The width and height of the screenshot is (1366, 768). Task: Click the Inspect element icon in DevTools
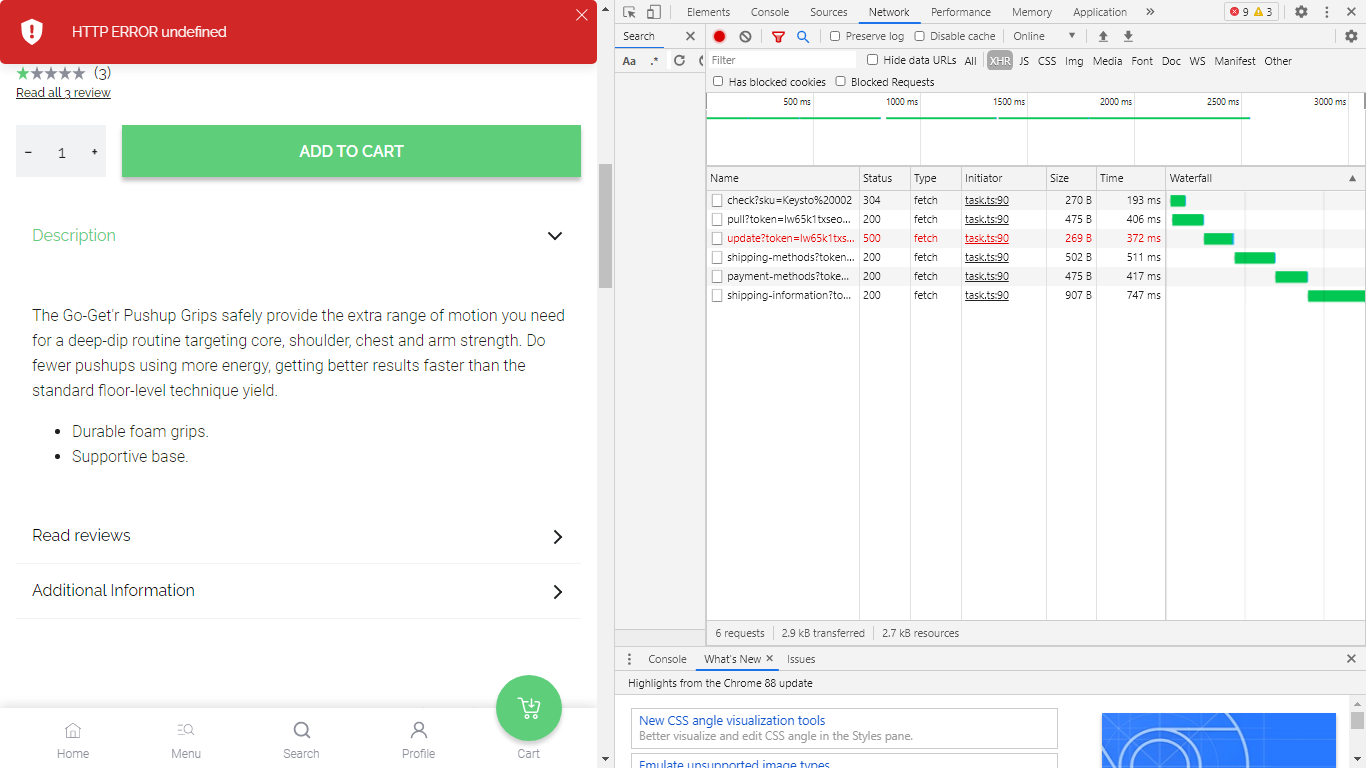point(629,12)
